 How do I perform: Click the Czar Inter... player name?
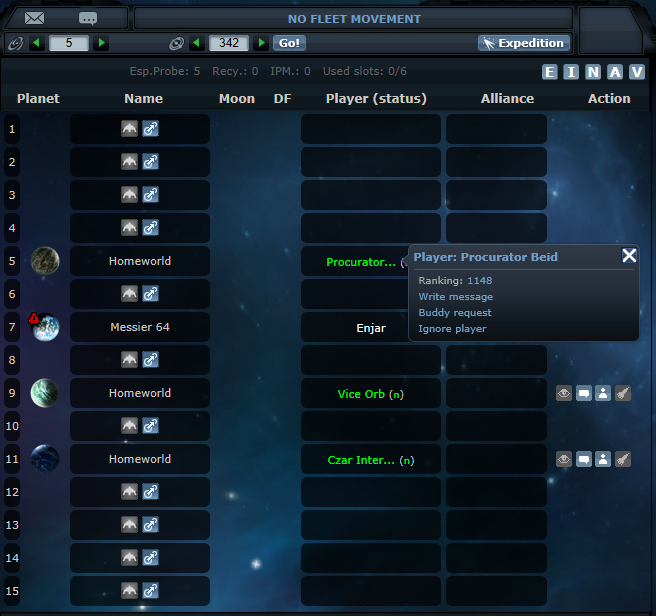click(x=361, y=460)
